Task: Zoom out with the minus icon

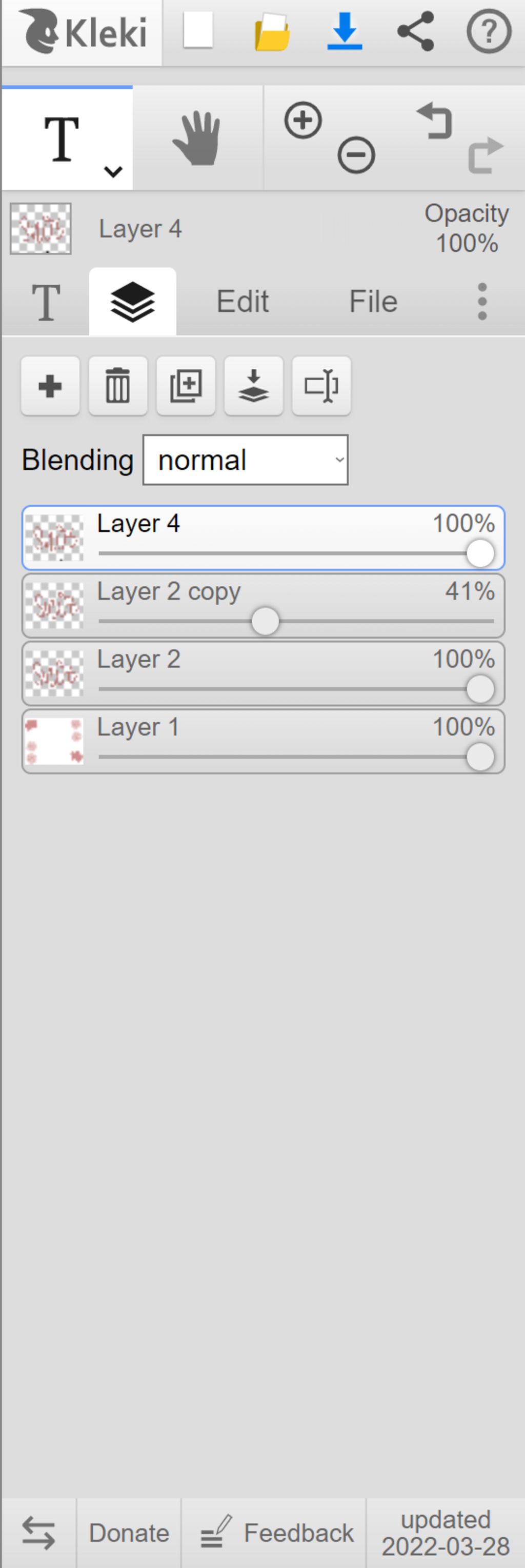Action: point(356,155)
